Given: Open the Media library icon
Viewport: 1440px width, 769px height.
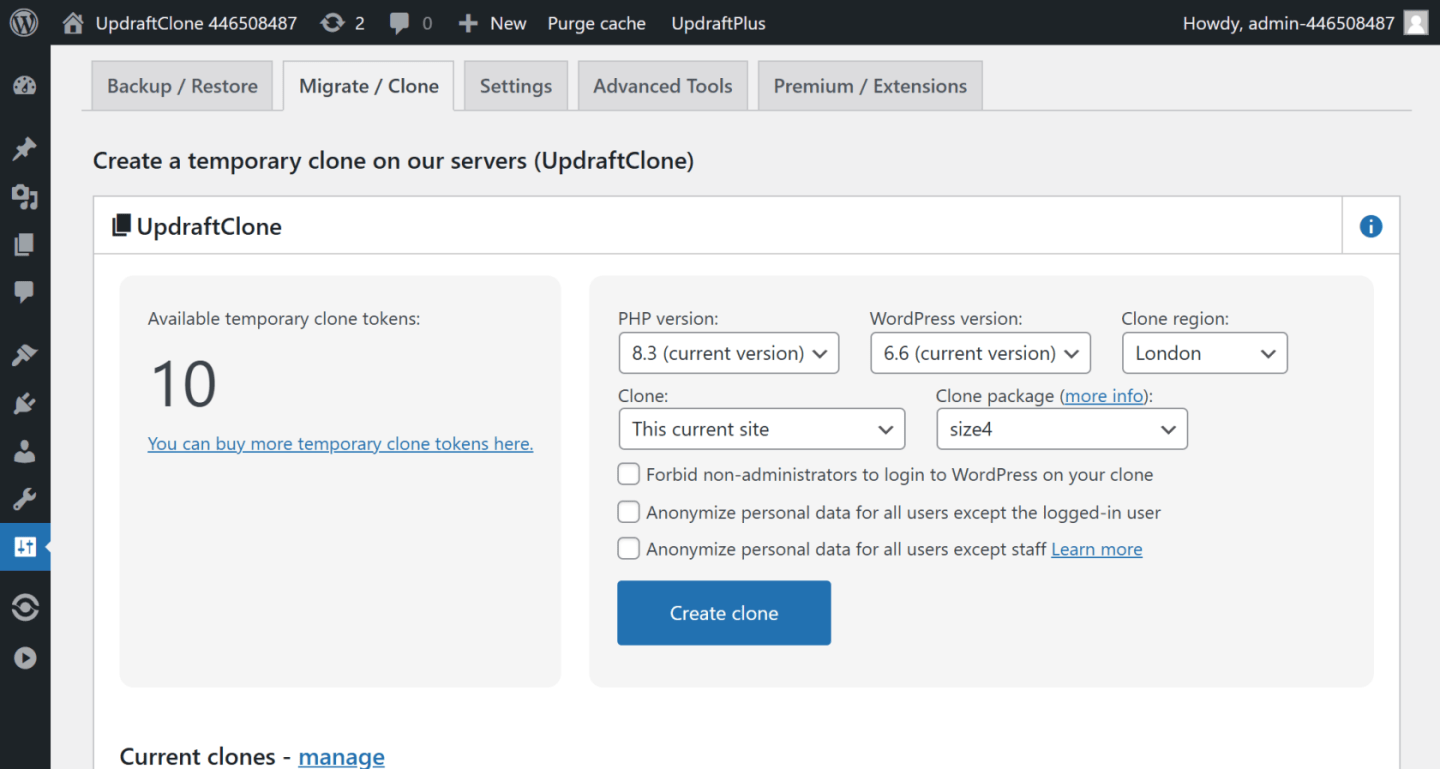Looking at the screenshot, I should tap(25, 197).
